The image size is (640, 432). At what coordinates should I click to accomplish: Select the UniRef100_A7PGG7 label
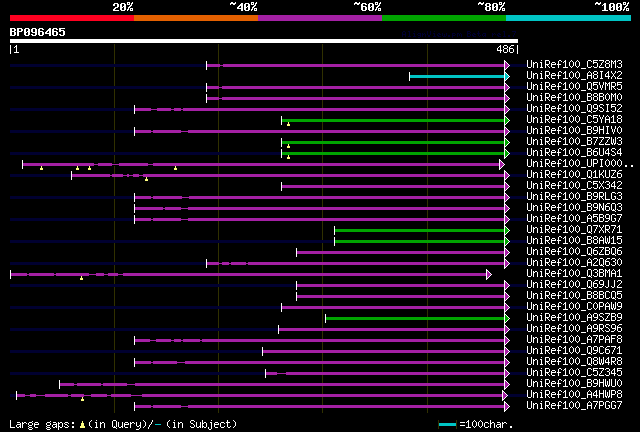574,406
